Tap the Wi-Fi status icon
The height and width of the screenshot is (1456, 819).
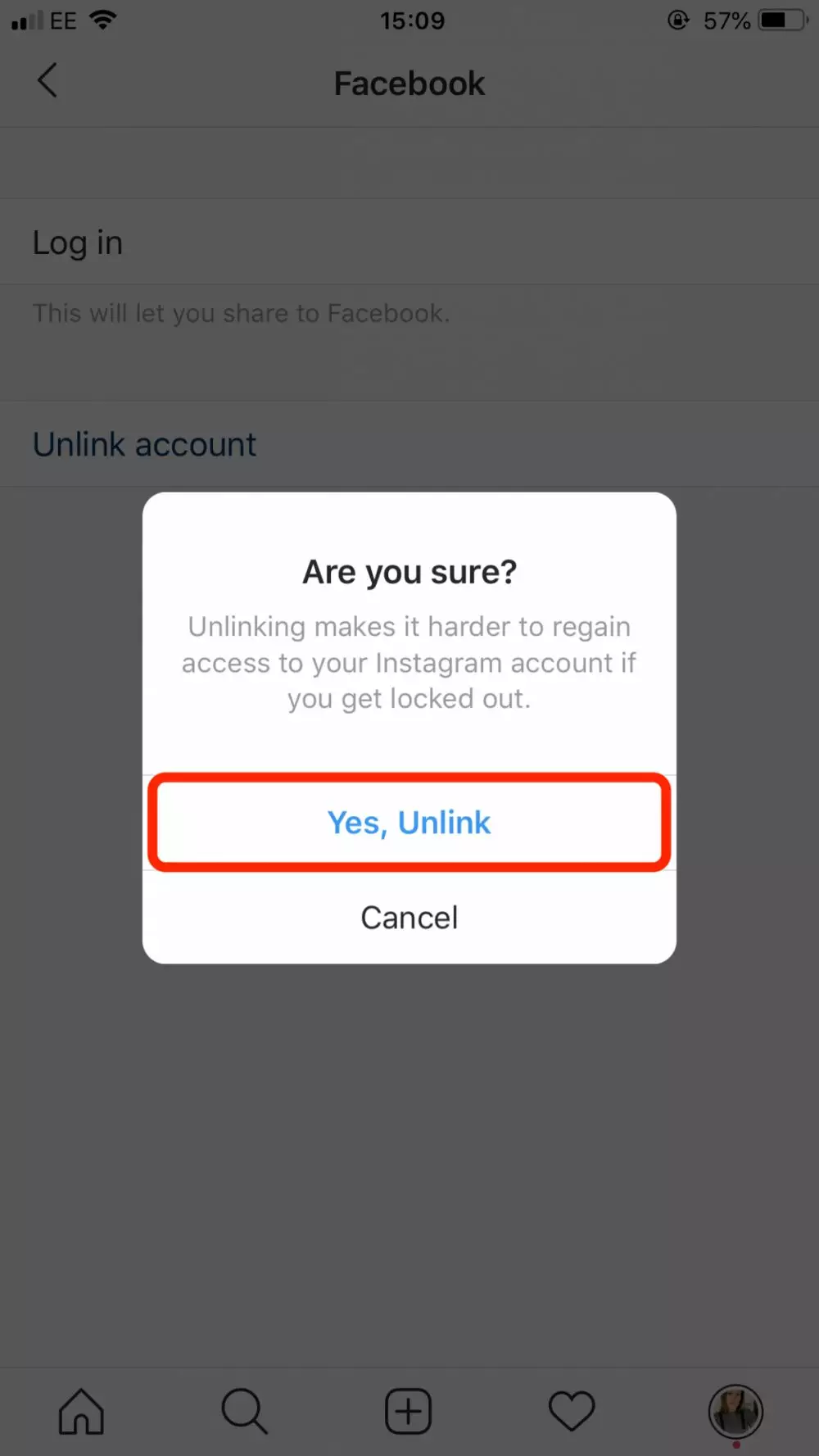103,20
